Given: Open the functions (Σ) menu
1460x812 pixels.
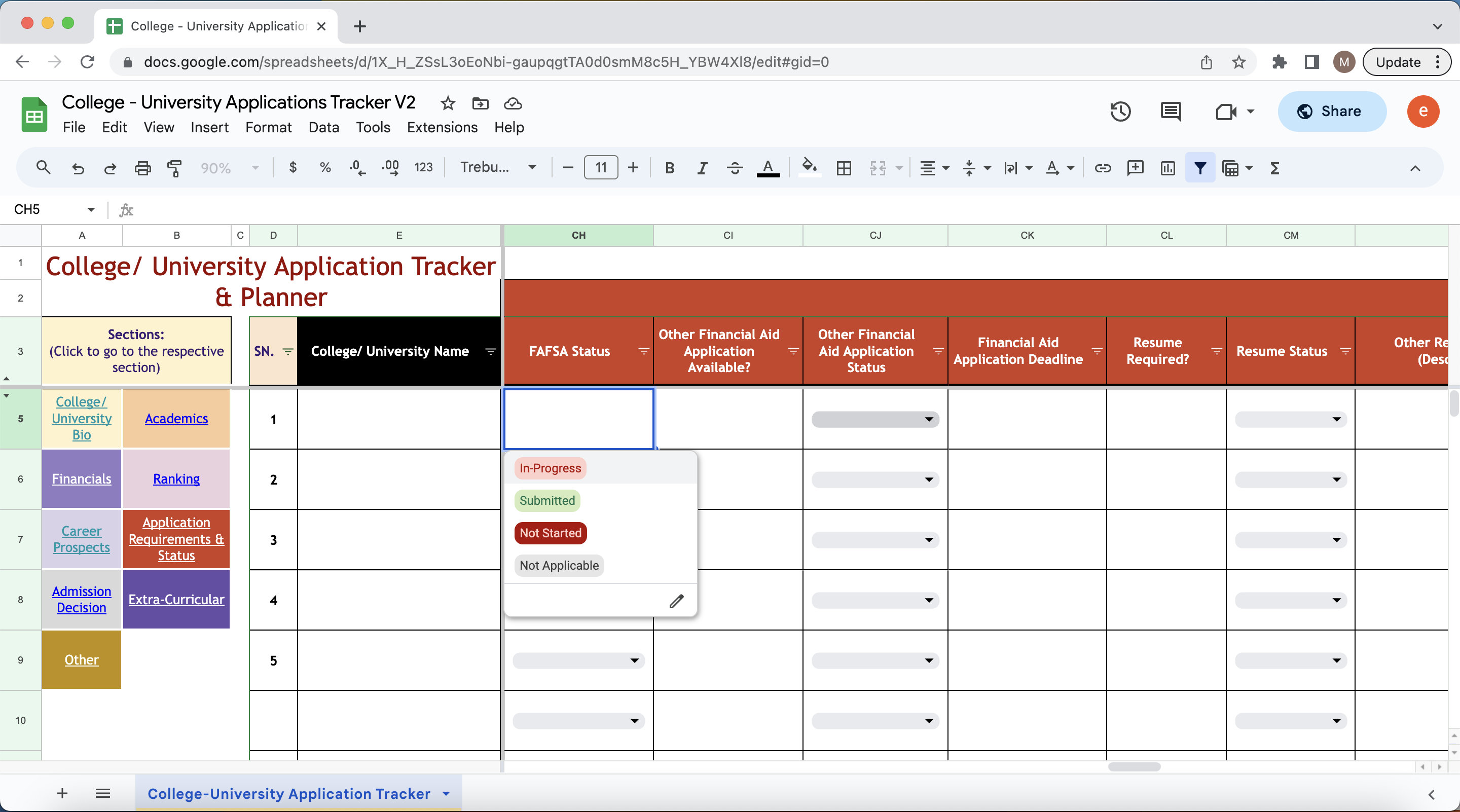Looking at the screenshot, I should (1273, 168).
